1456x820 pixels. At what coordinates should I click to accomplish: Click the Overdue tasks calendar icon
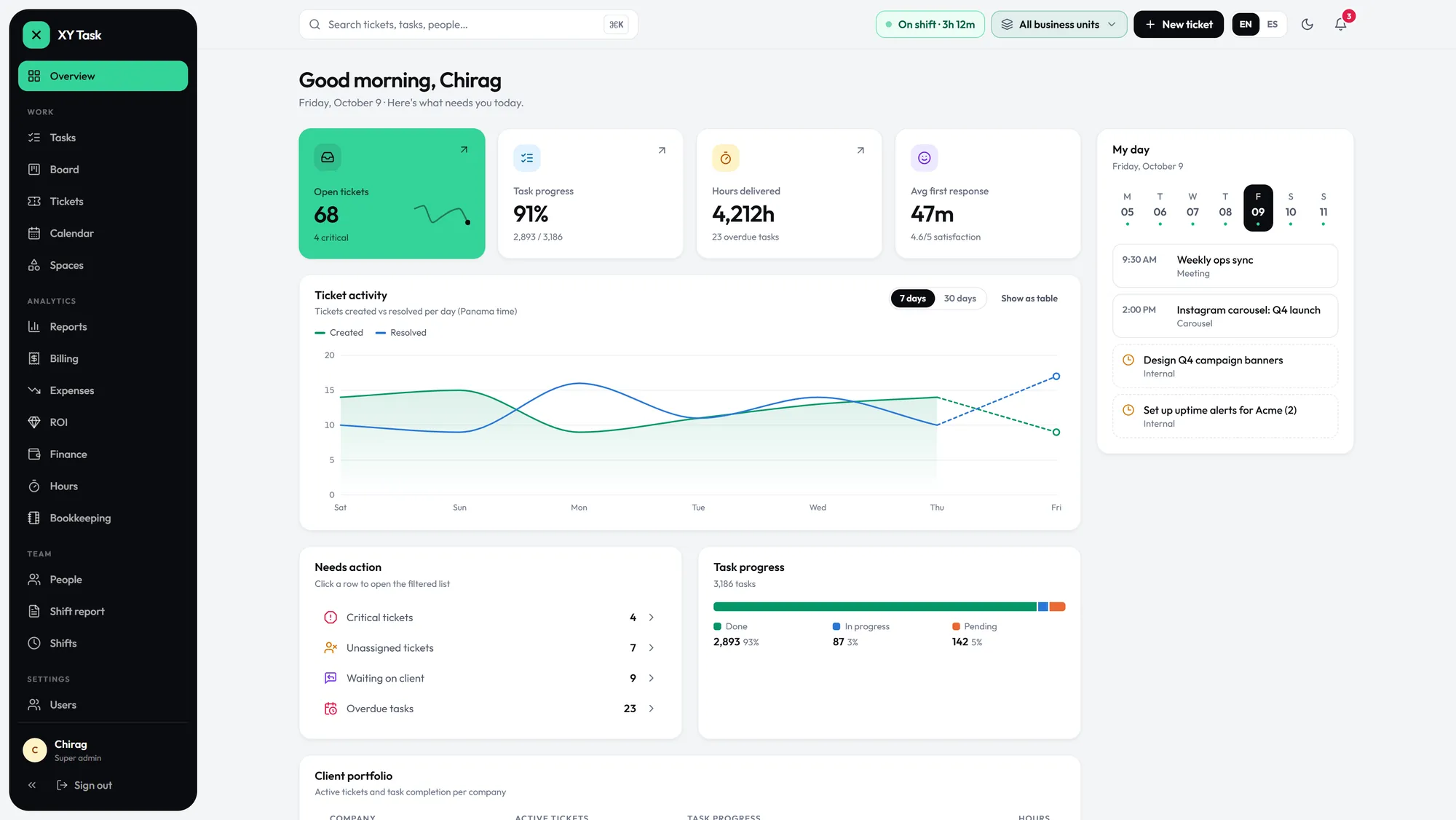click(331, 709)
